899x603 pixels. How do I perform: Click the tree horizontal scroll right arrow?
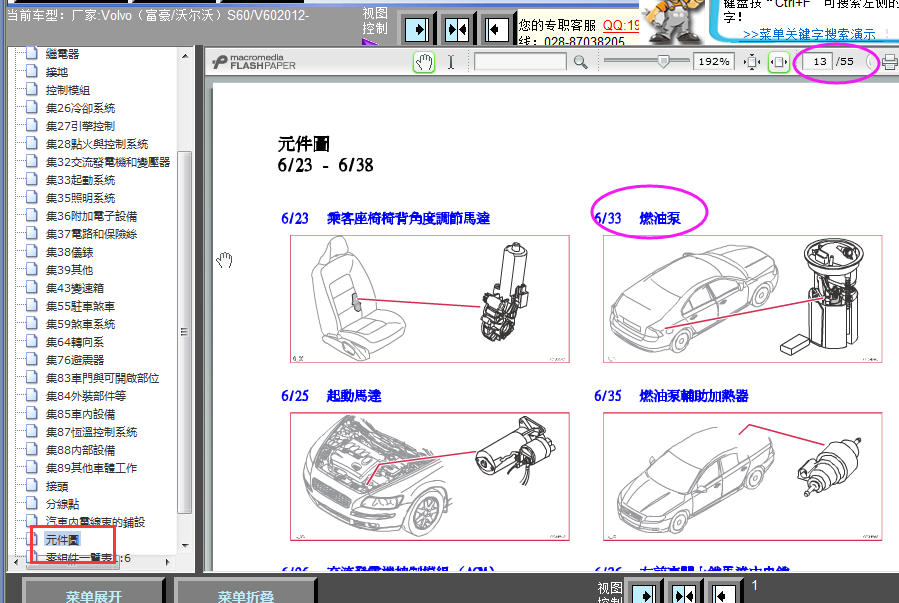point(167,562)
